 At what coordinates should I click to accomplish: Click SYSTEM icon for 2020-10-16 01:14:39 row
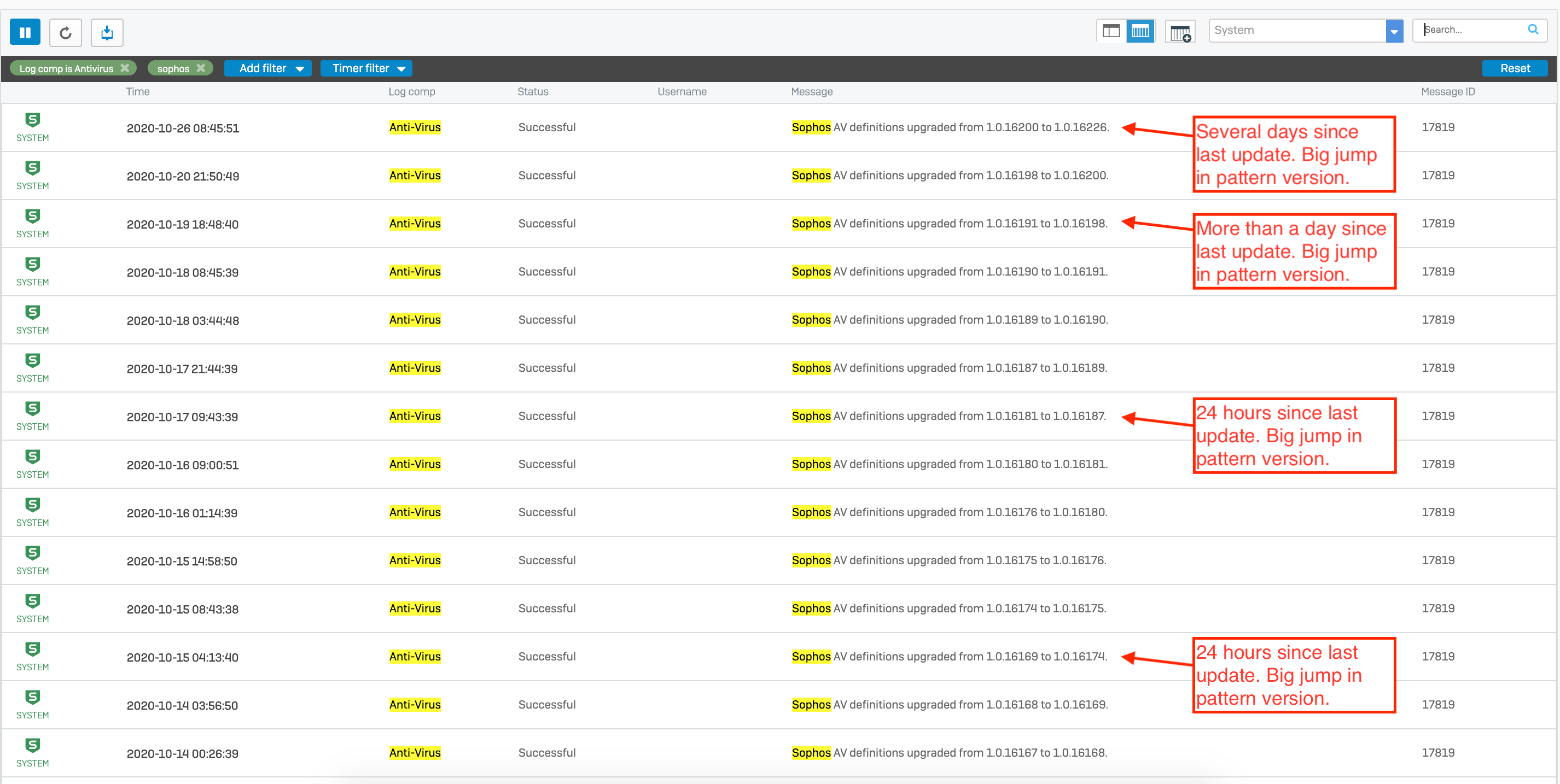click(33, 512)
